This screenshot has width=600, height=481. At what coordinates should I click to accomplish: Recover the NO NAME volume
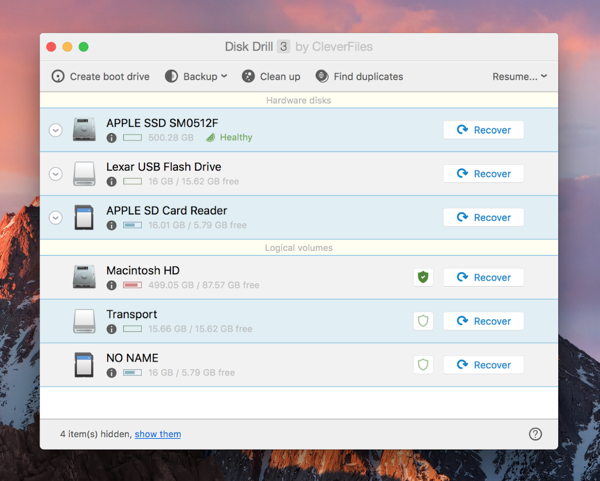coord(483,365)
